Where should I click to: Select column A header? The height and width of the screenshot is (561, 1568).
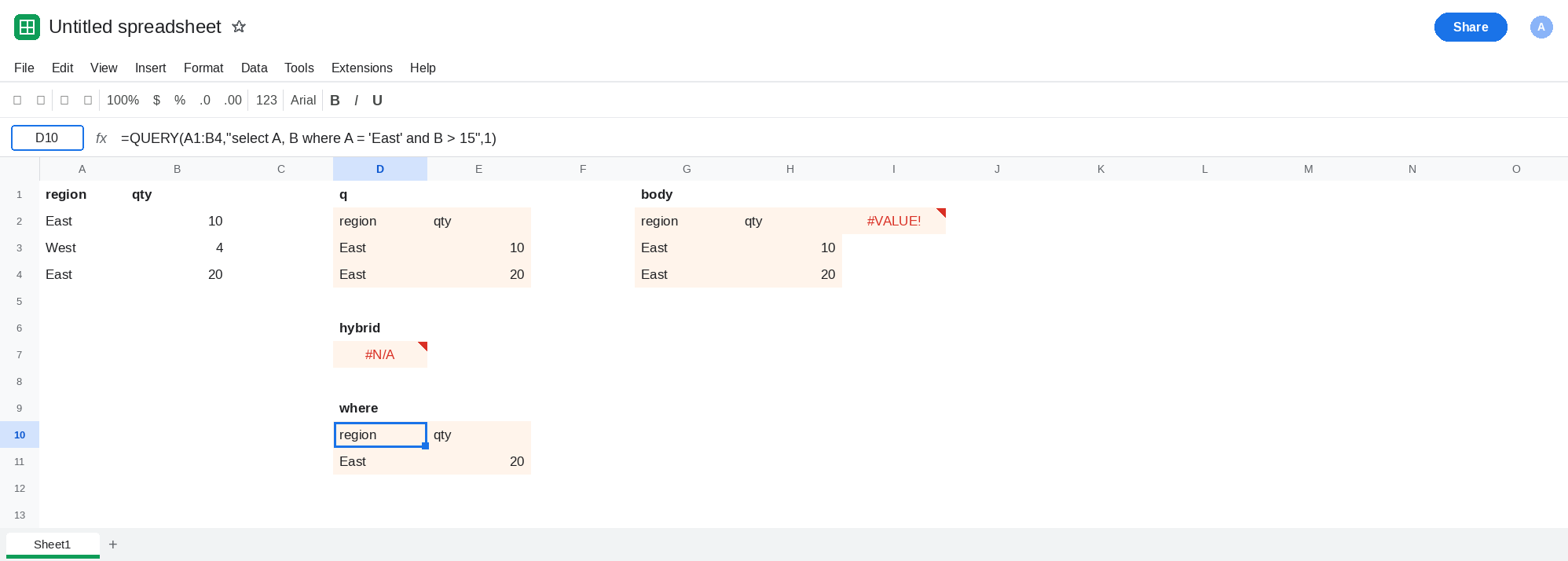82,169
